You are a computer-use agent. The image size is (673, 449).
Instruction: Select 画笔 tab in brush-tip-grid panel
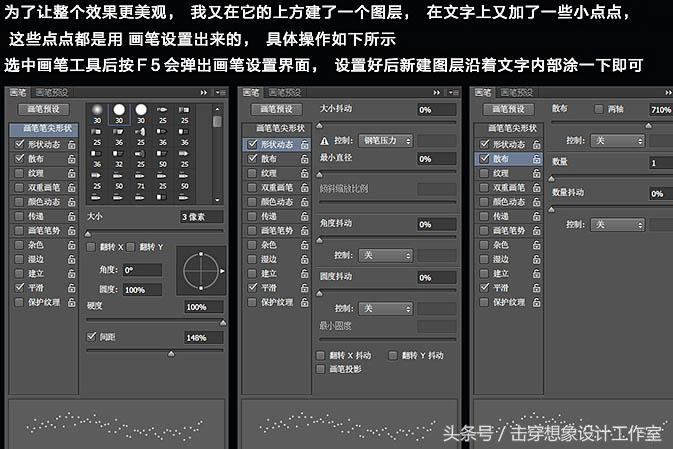point(18,92)
